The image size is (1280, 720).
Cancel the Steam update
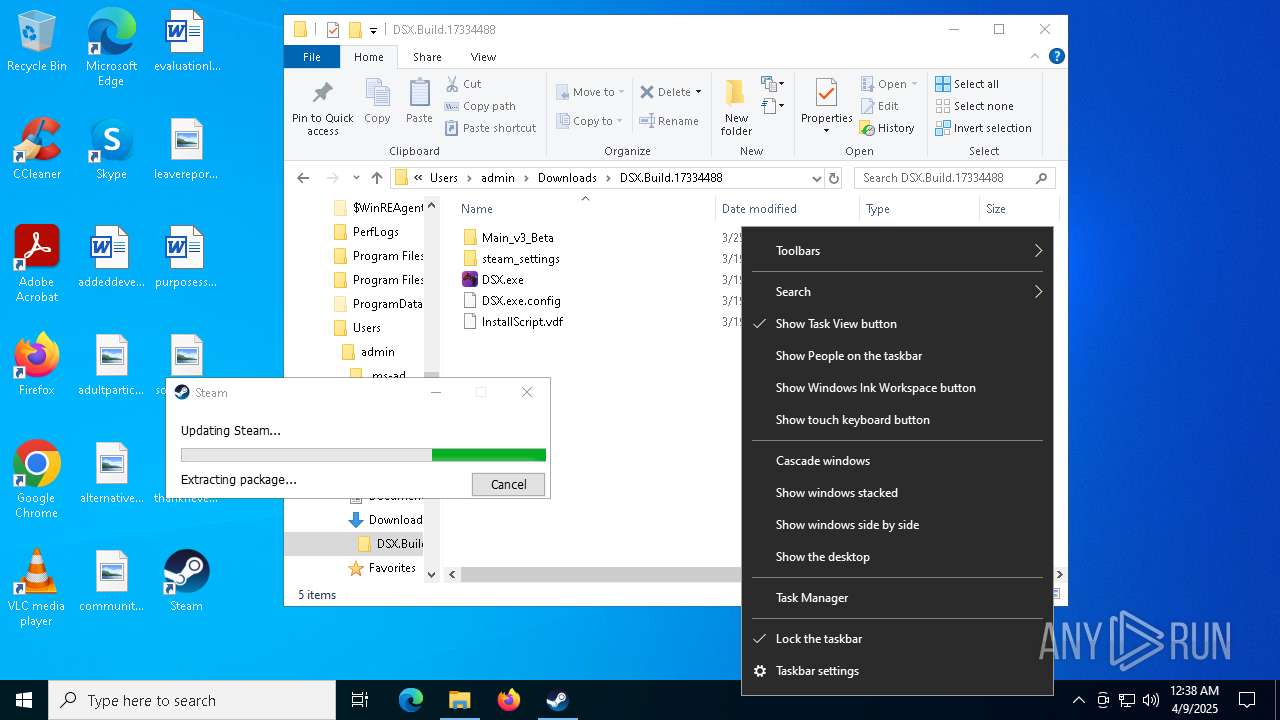[x=508, y=484]
